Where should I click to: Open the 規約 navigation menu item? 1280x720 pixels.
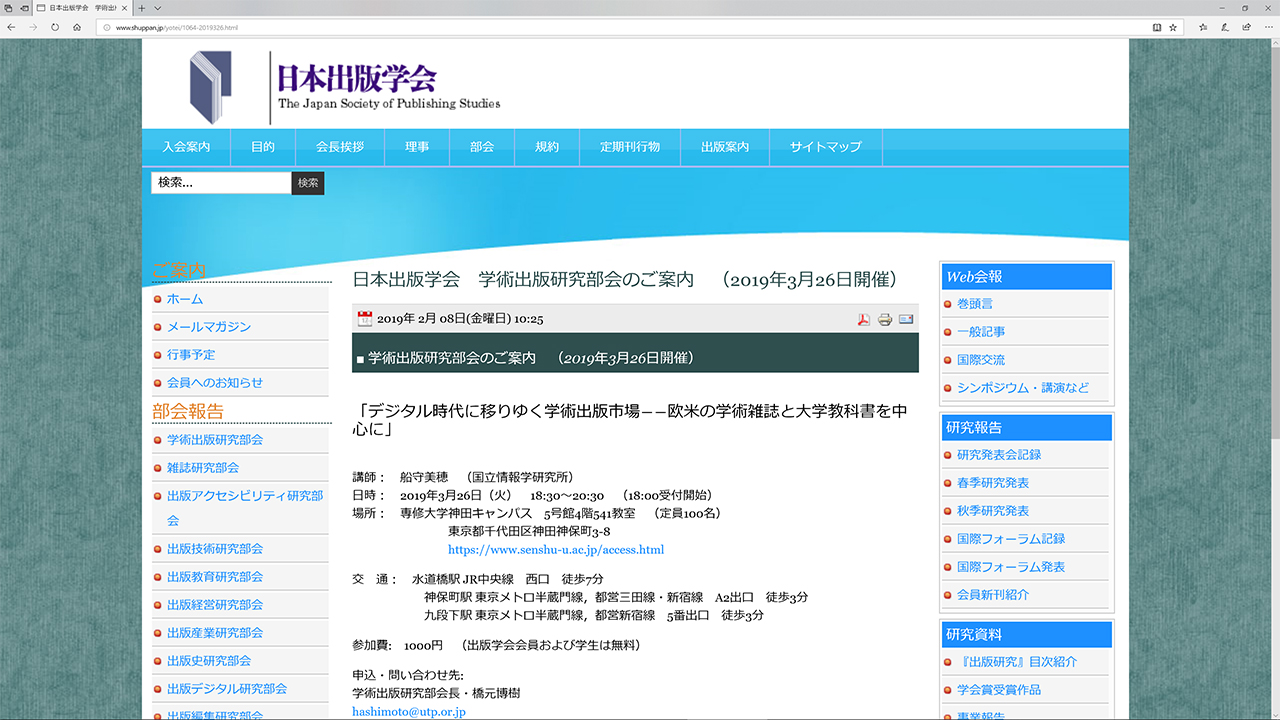point(547,147)
